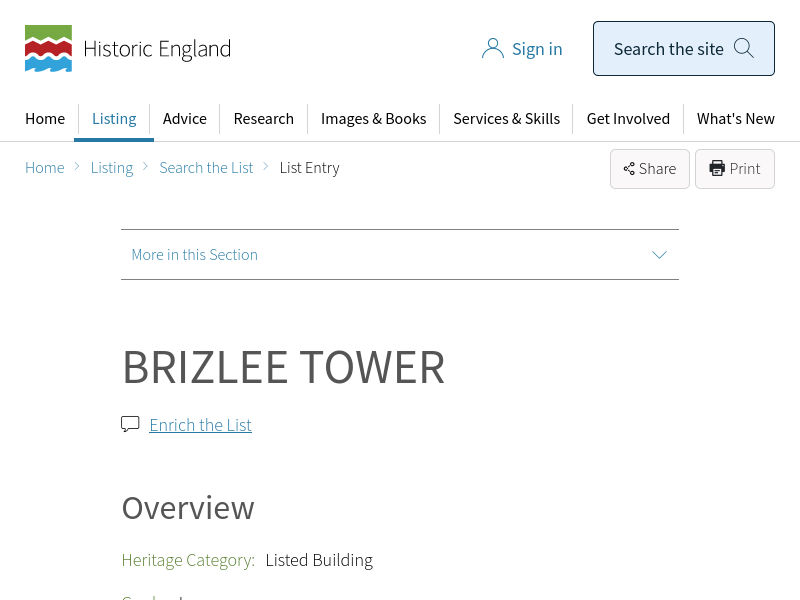
Task: Expand the More in this Section chevron
Action: pyautogui.click(x=659, y=255)
